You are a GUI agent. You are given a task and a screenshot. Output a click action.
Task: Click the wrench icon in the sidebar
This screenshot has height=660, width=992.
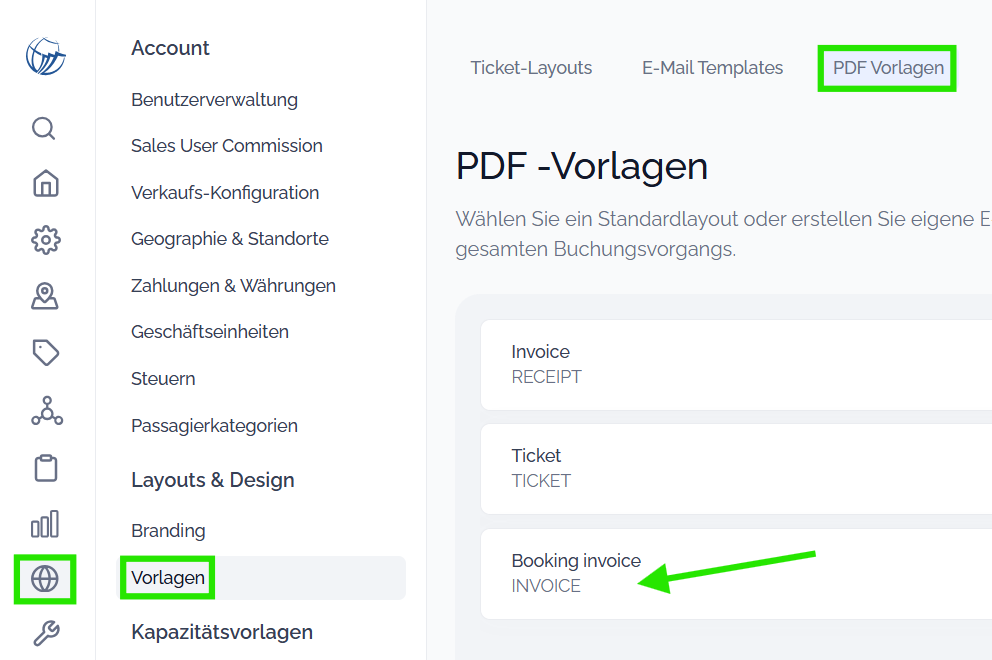click(44, 634)
